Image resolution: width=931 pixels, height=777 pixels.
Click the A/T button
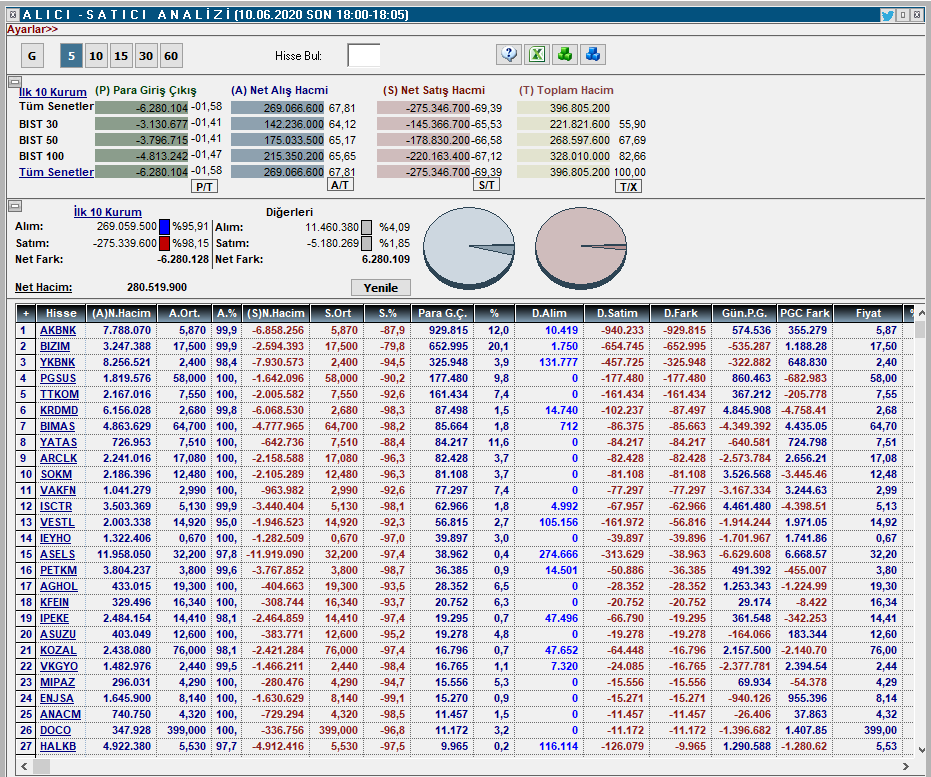(x=340, y=185)
